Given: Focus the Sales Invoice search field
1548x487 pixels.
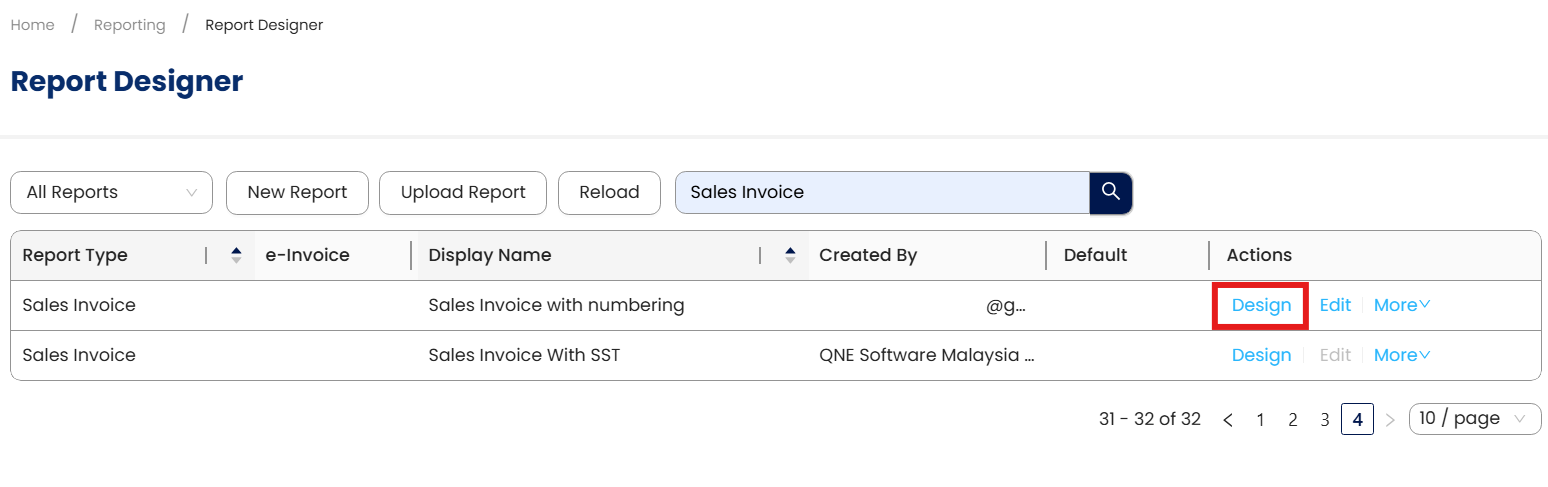Looking at the screenshot, I should pos(880,192).
